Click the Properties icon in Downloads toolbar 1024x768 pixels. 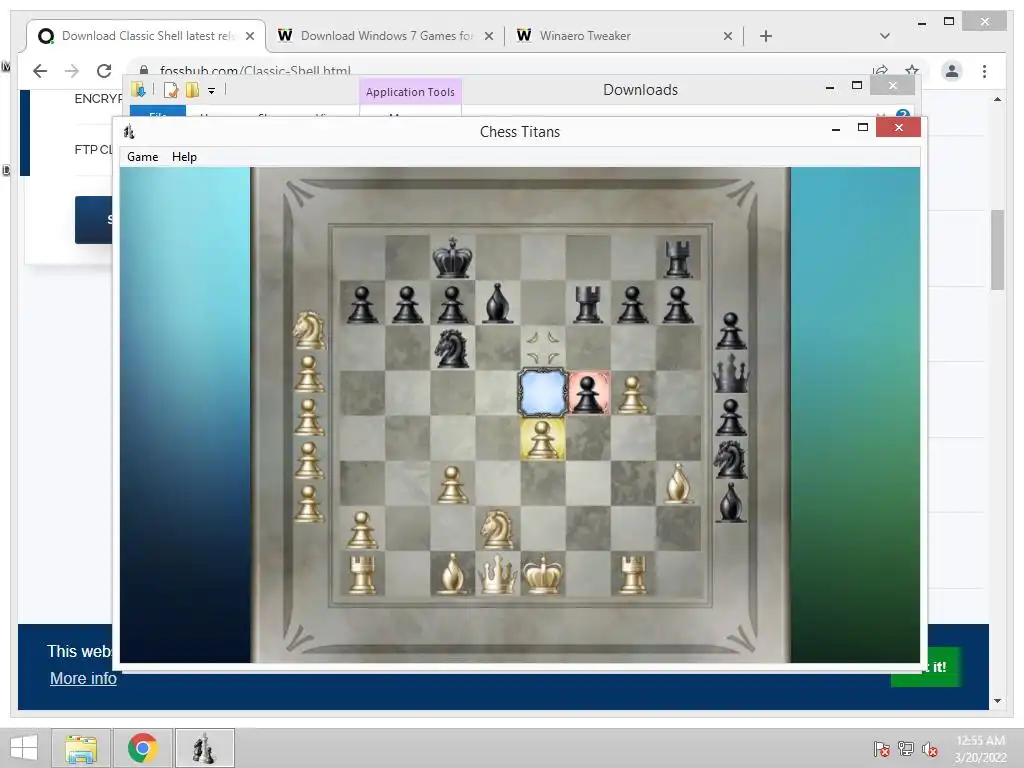tap(171, 90)
